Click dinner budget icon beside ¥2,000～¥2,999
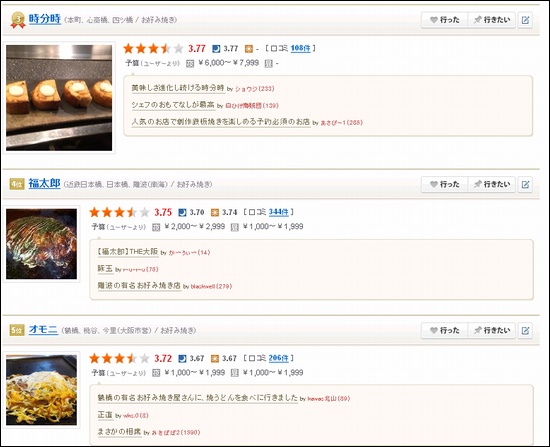Viewport: 550px width, 447px height. (x=156, y=227)
